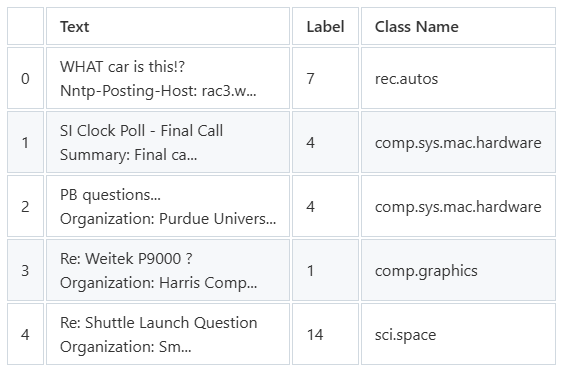The height and width of the screenshot is (373, 565).
Task: Click the Text column header
Action: coord(168,26)
